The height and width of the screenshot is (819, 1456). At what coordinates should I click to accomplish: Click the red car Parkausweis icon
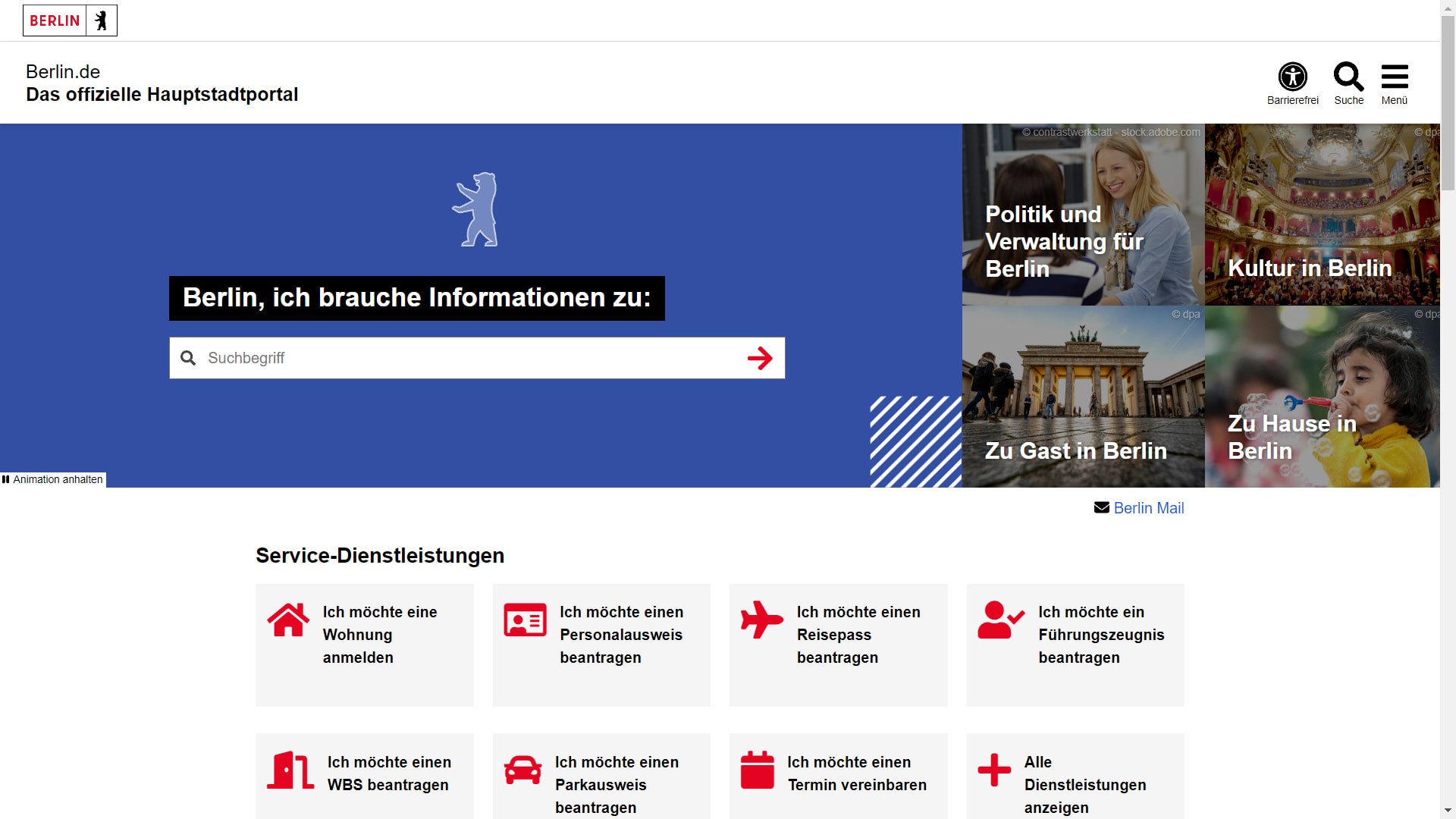(522, 770)
